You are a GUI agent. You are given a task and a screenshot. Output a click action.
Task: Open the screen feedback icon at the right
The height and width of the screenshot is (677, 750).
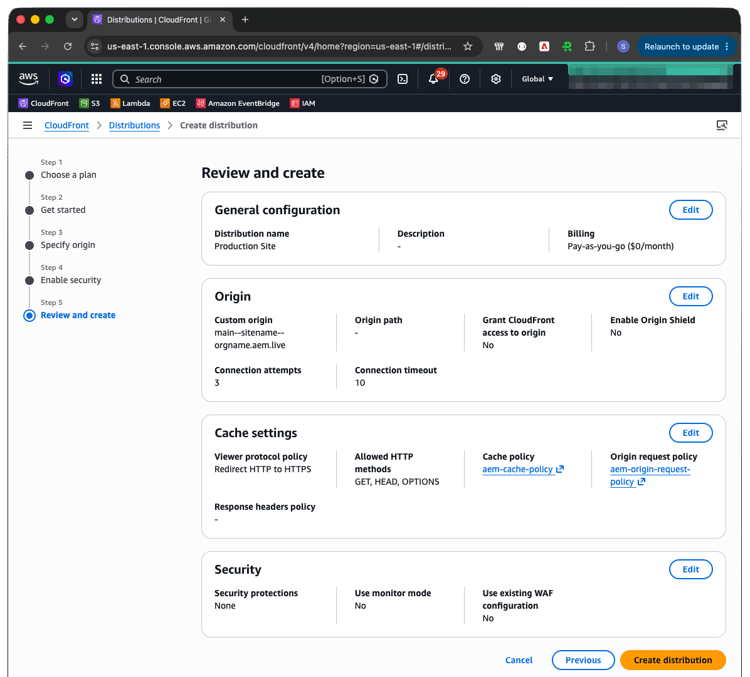click(x=722, y=125)
